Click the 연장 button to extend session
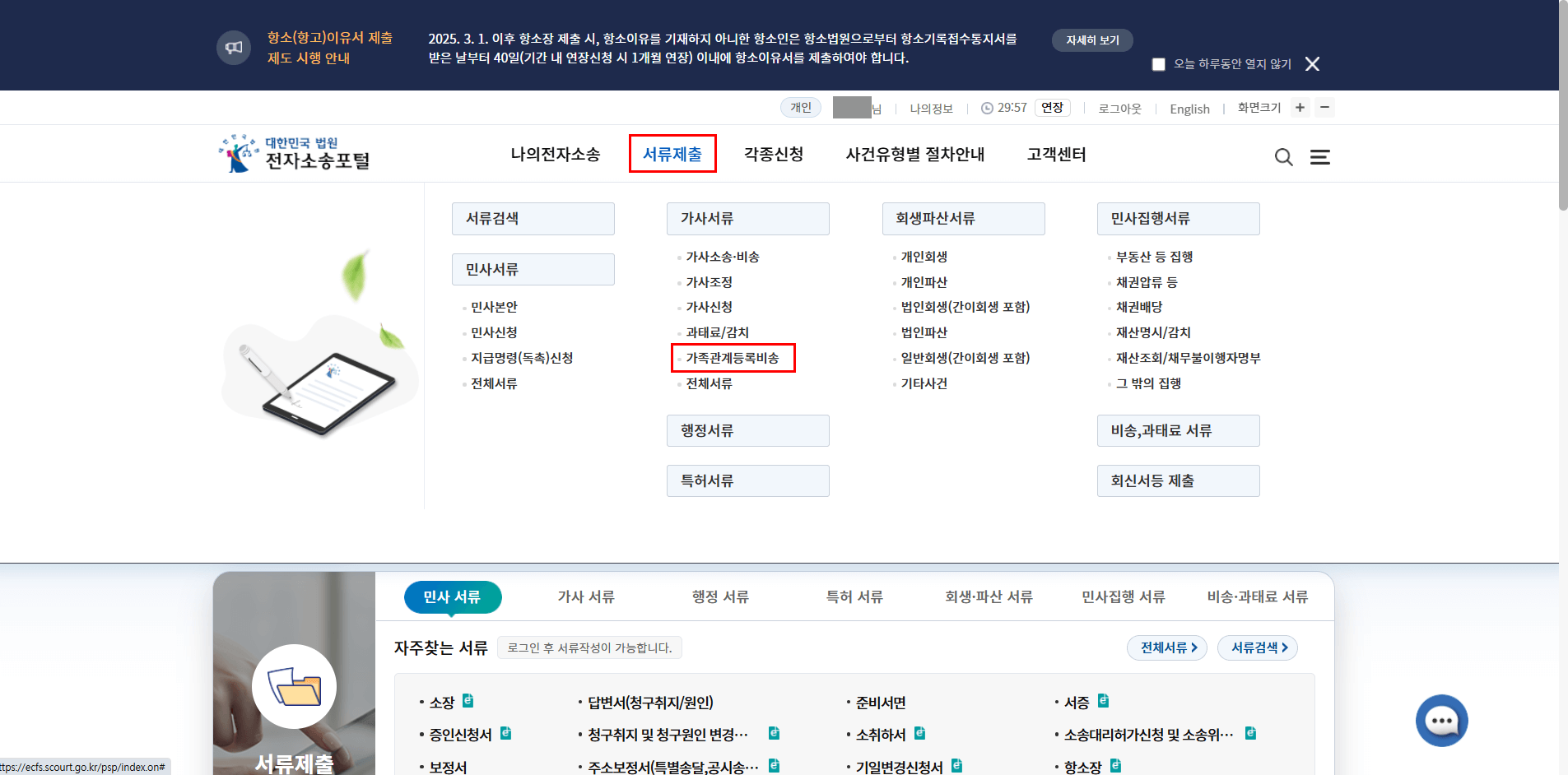 [1053, 107]
